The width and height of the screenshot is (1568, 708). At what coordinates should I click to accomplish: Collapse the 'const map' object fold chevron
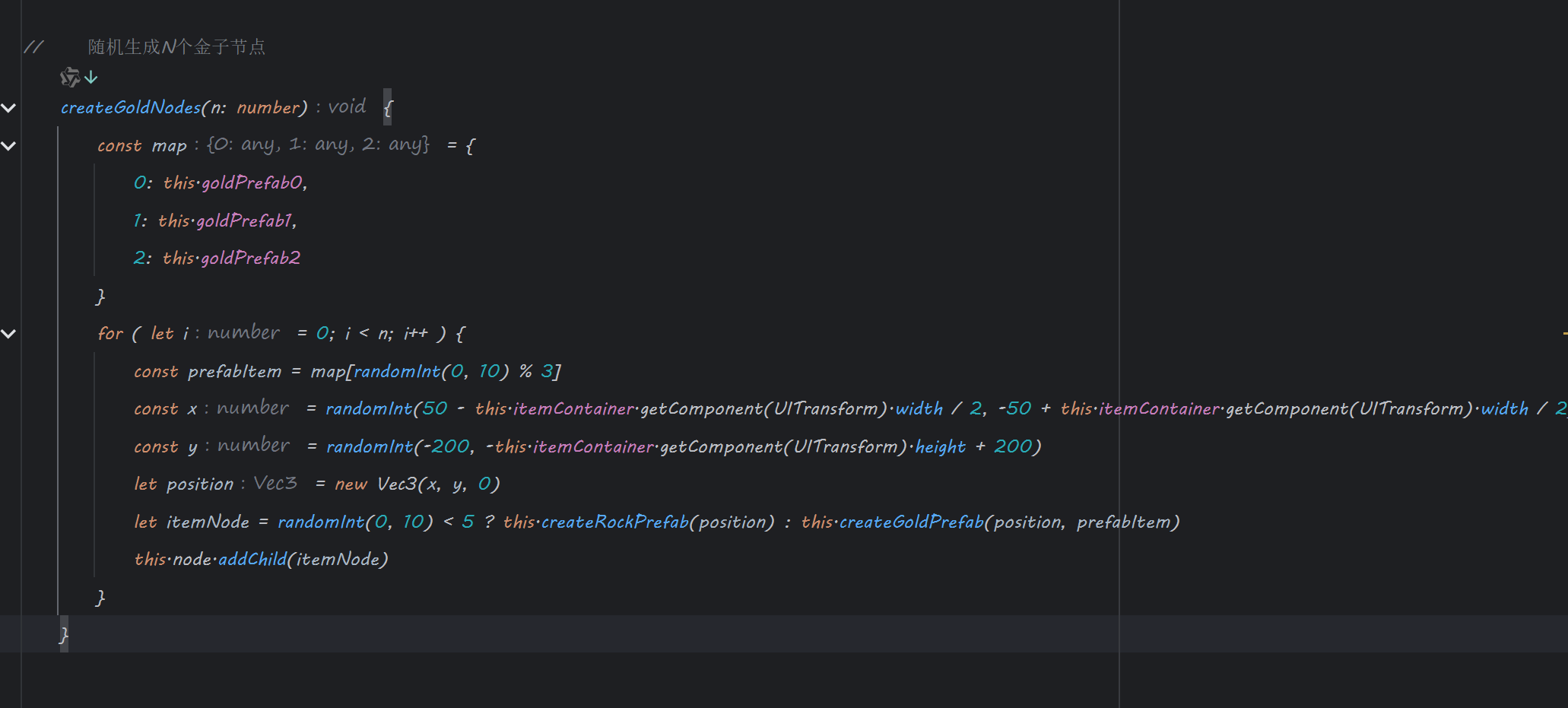coord(8,145)
